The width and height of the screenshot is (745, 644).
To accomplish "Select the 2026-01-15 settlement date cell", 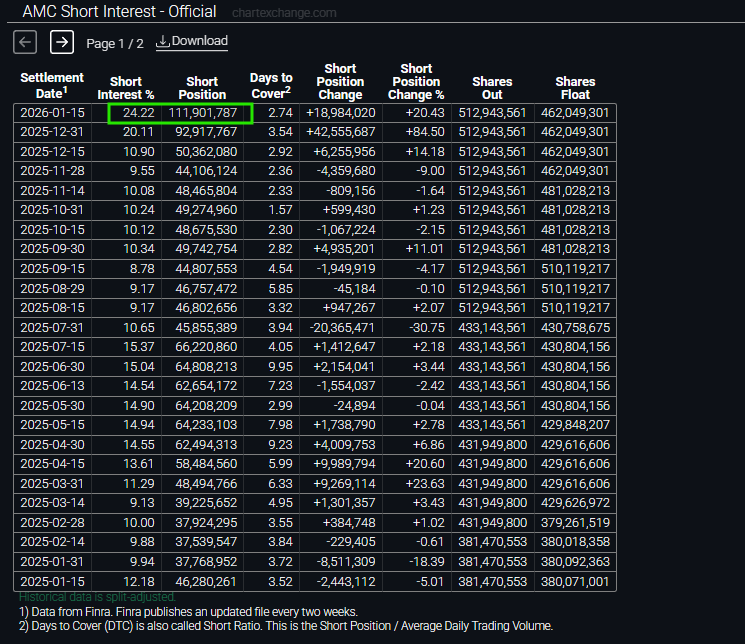I will pos(52,113).
